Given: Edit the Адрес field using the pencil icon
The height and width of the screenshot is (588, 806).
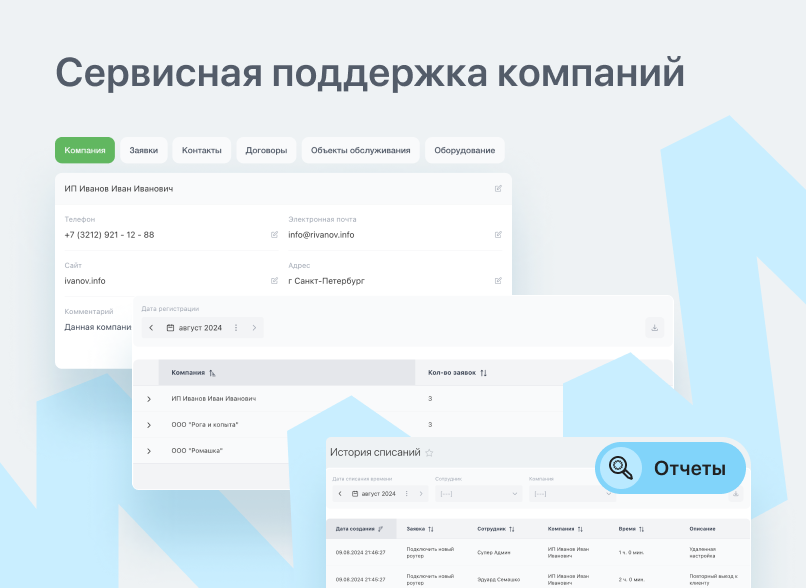Looking at the screenshot, I should click(x=497, y=280).
